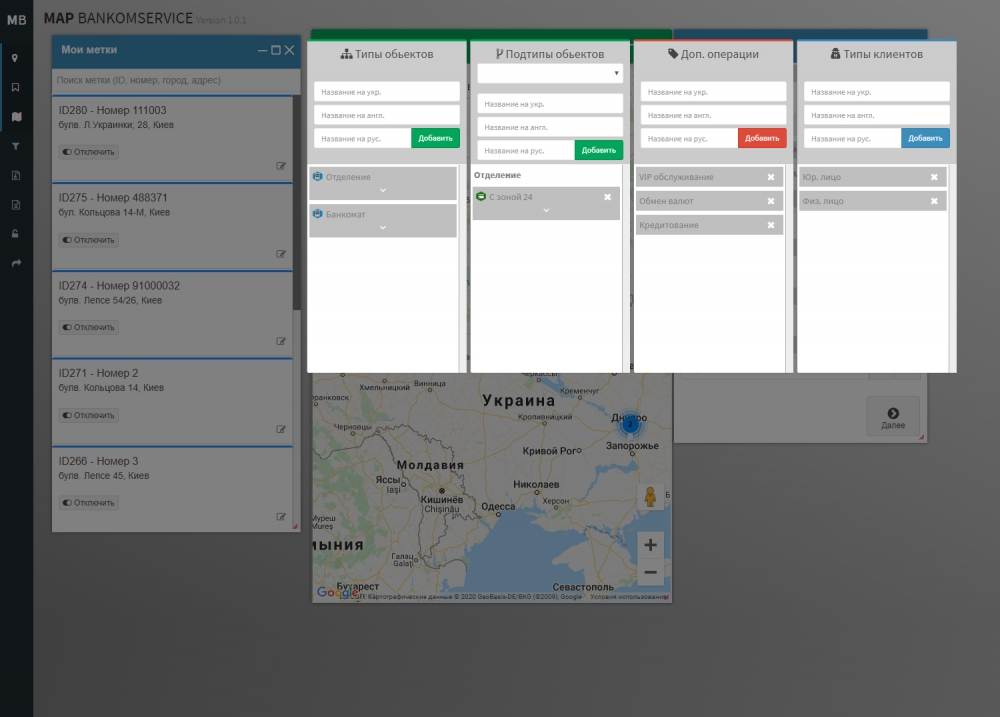Click the share arrow sidebar icon

click(15, 263)
